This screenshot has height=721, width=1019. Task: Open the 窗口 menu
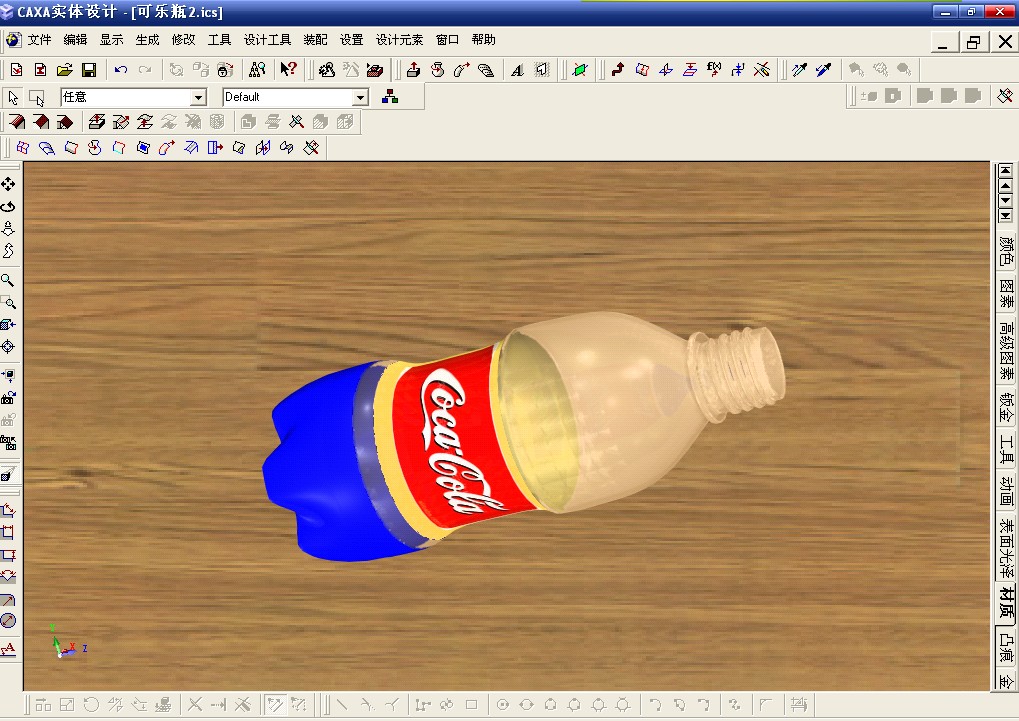pyautogui.click(x=447, y=40)
